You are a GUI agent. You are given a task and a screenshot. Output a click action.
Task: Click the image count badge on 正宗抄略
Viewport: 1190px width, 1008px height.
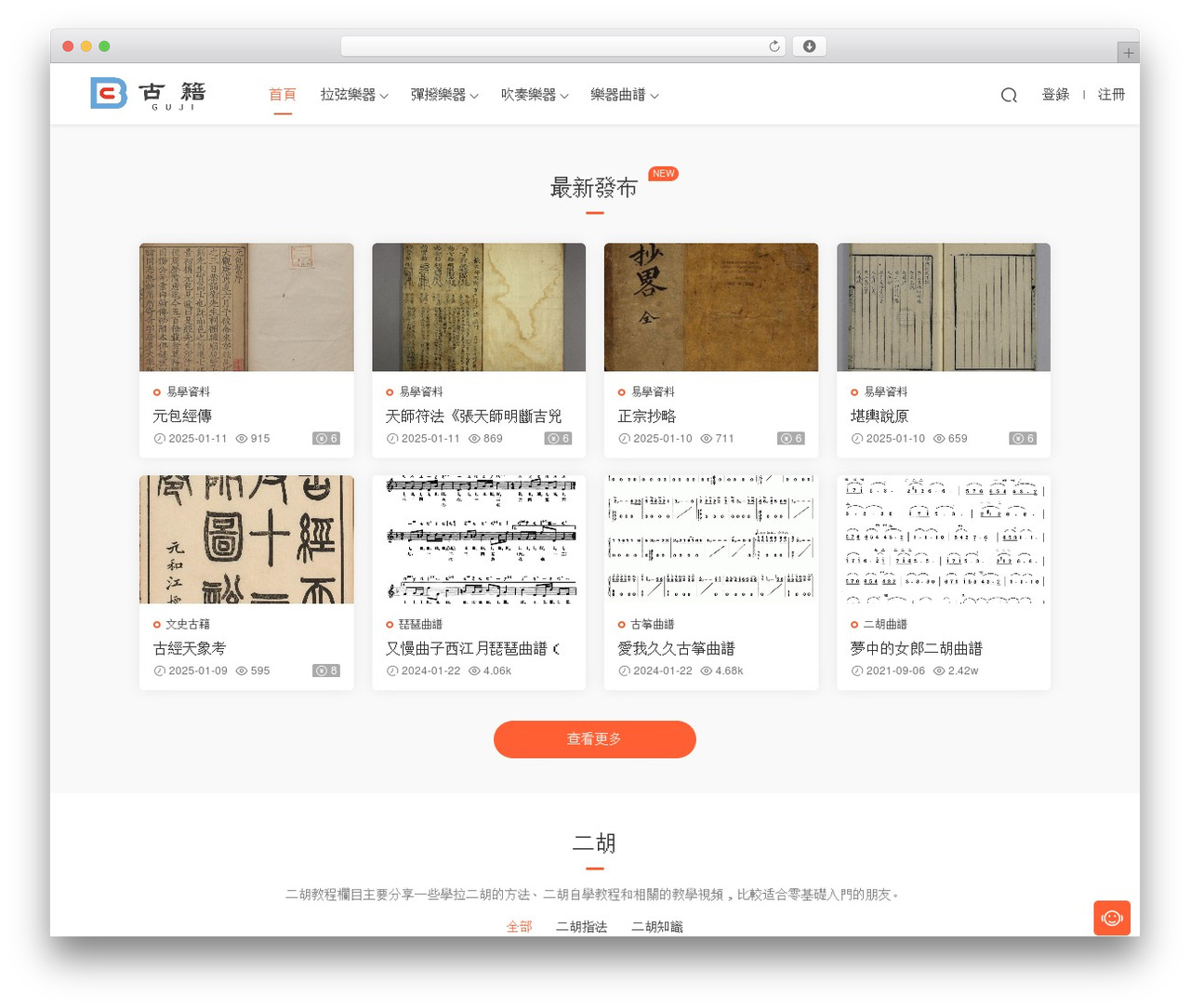(x=790, y=438)
